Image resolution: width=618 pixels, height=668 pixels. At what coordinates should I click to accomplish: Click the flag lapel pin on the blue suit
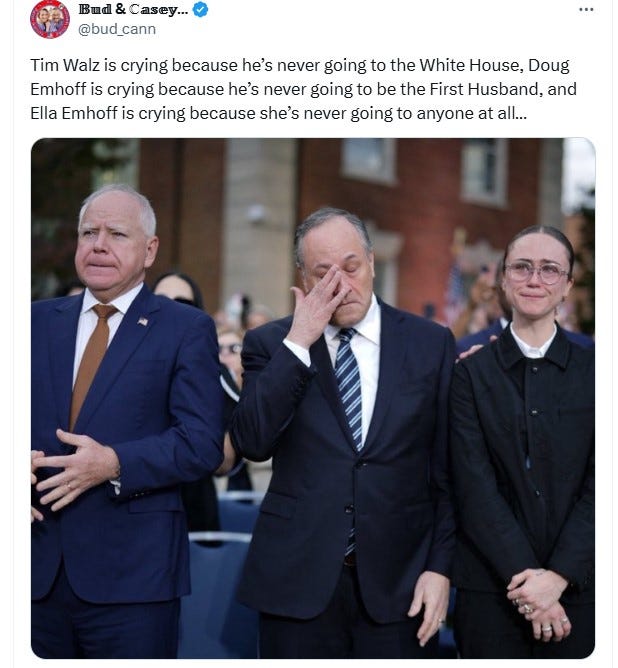point(143,321)
